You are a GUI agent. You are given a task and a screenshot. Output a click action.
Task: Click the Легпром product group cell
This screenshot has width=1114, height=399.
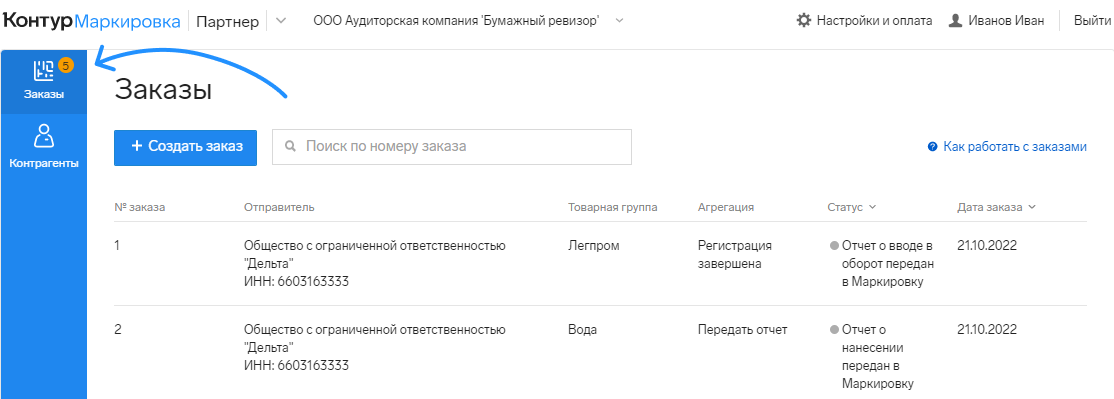tap(594, 246)
